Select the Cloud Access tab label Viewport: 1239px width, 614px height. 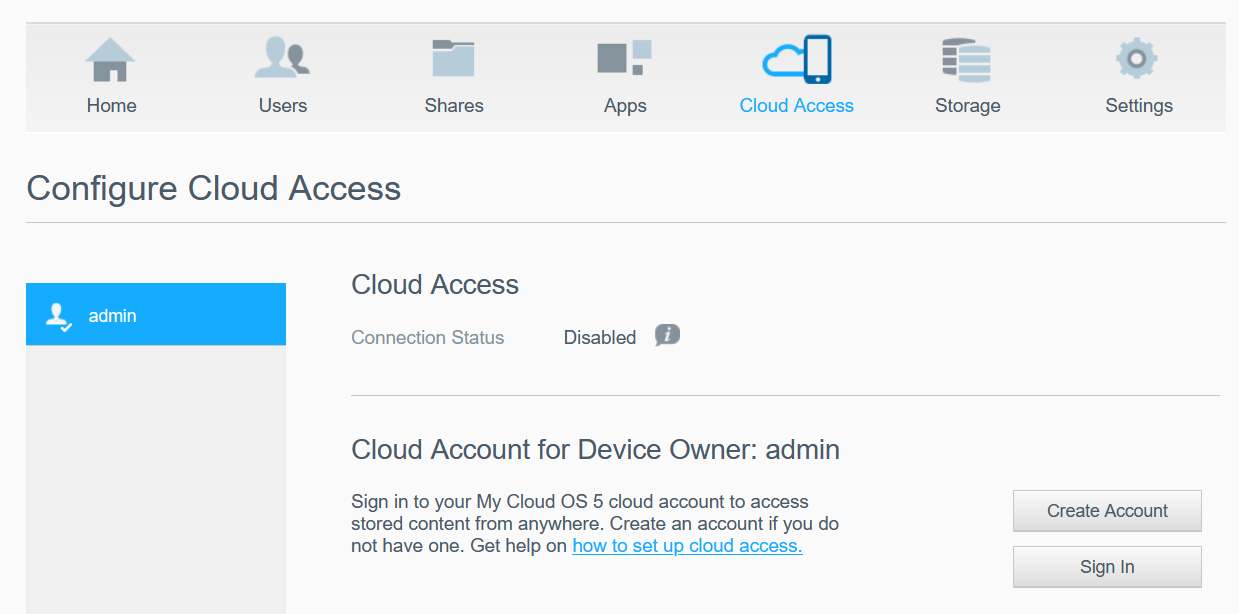[797, 106]
